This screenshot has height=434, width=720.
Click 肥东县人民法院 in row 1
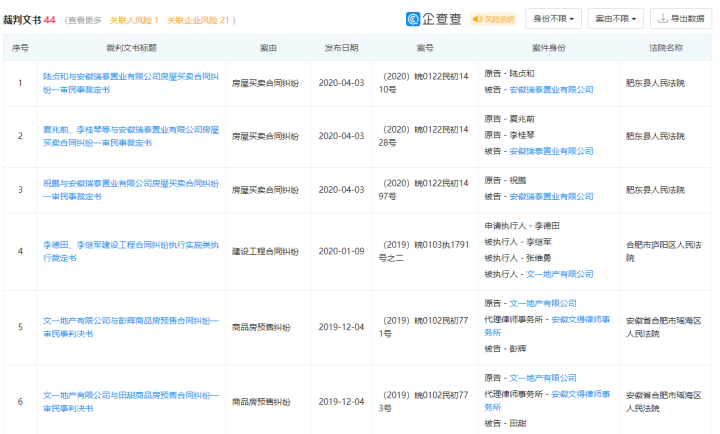pyautogui.click(x=655, y=83)
